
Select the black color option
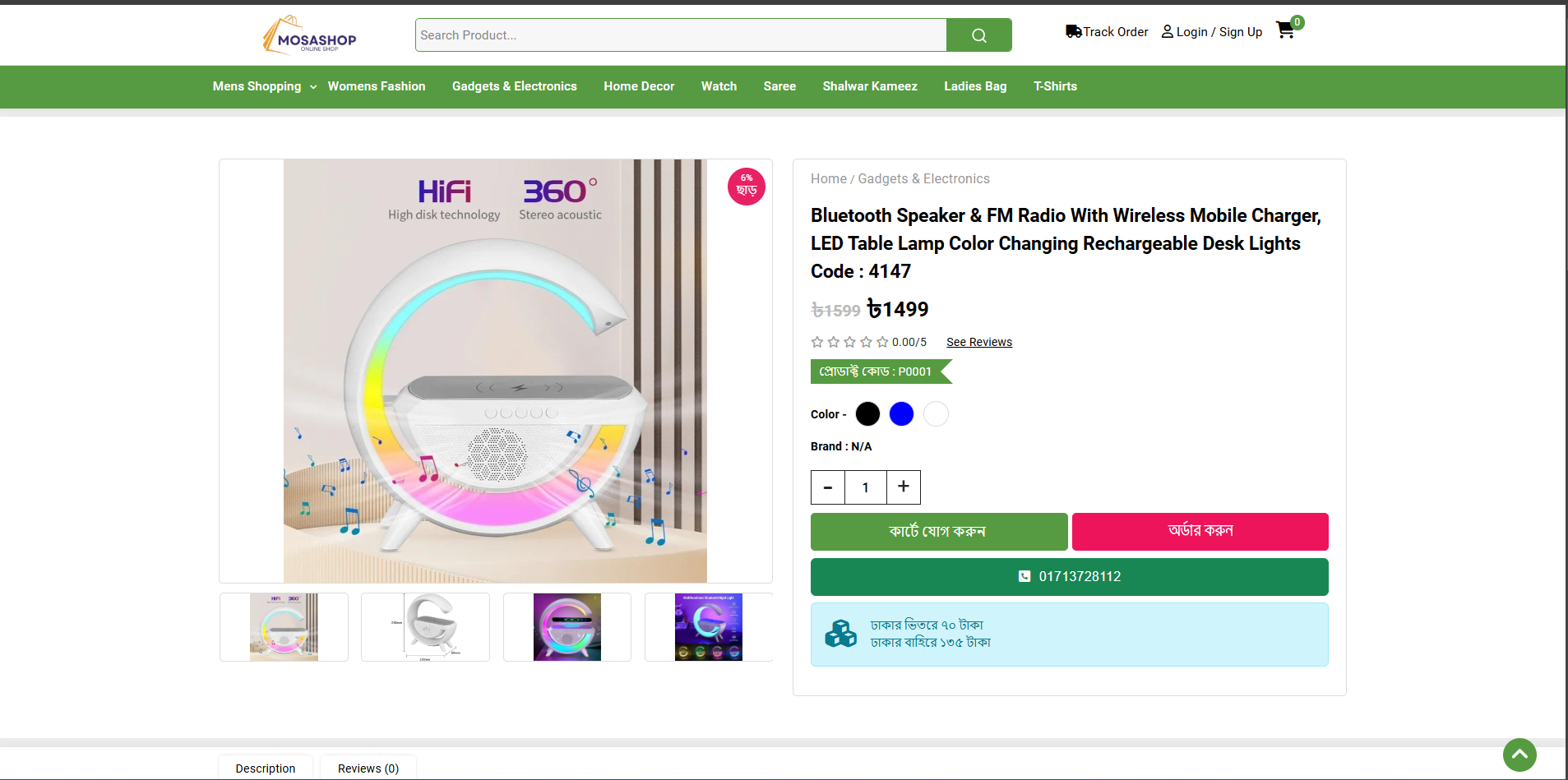point(867,414)
